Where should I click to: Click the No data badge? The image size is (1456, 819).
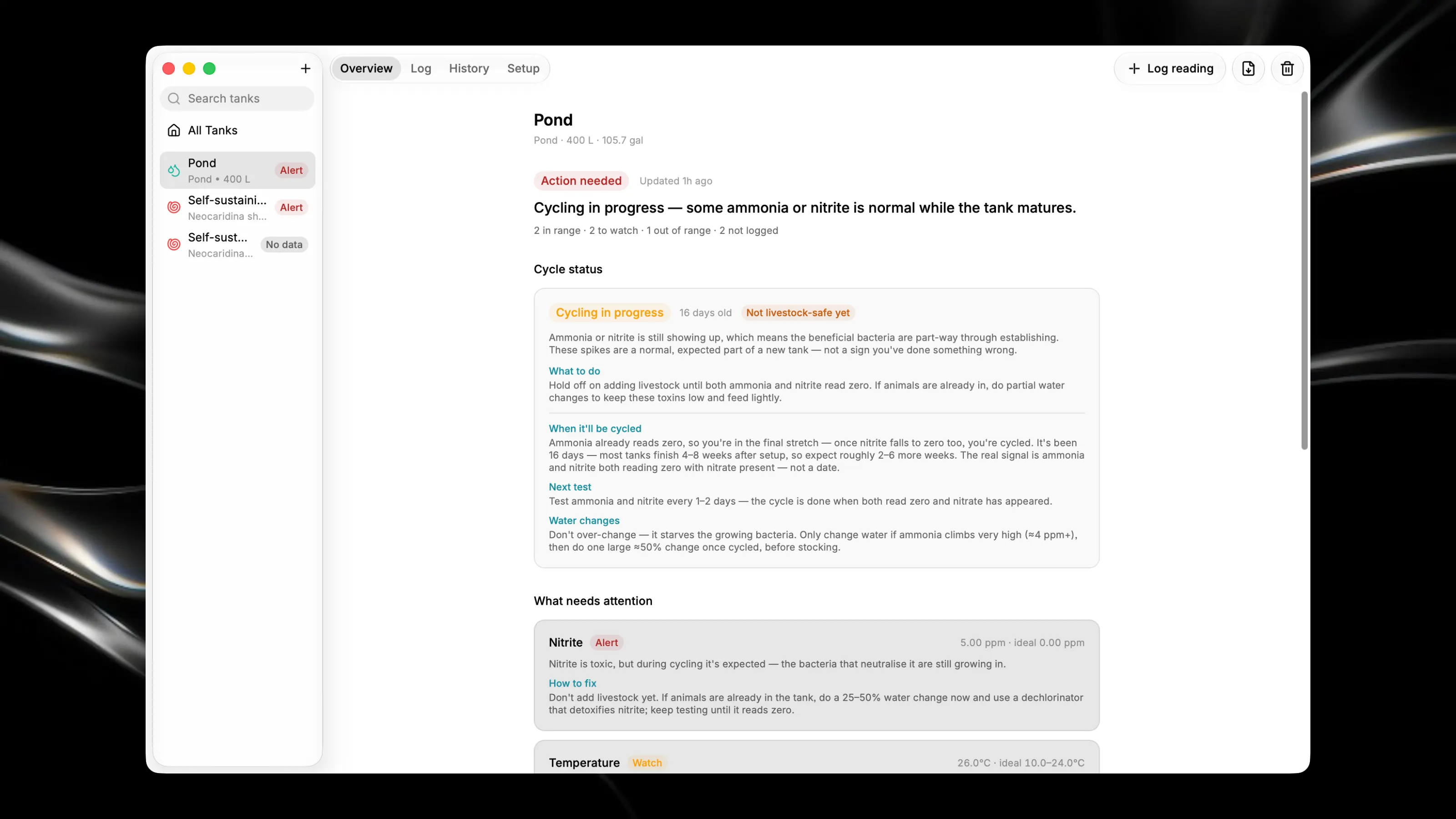pyautogui.click(x=284, y=245)
